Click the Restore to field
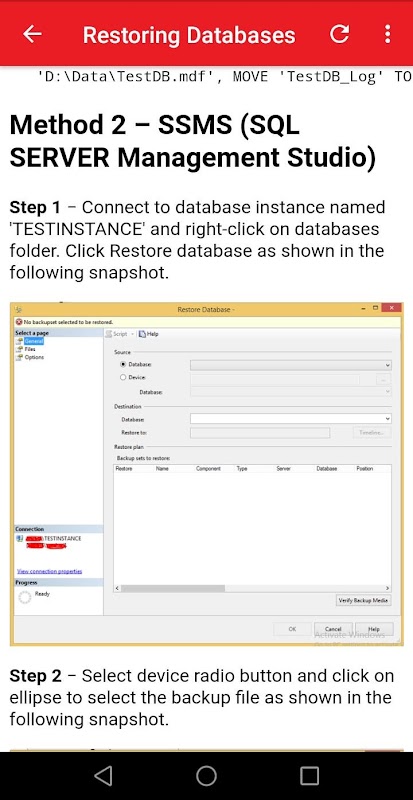This screenshot has height=800, width=413. pyautogui.click(x=260, y=433)
